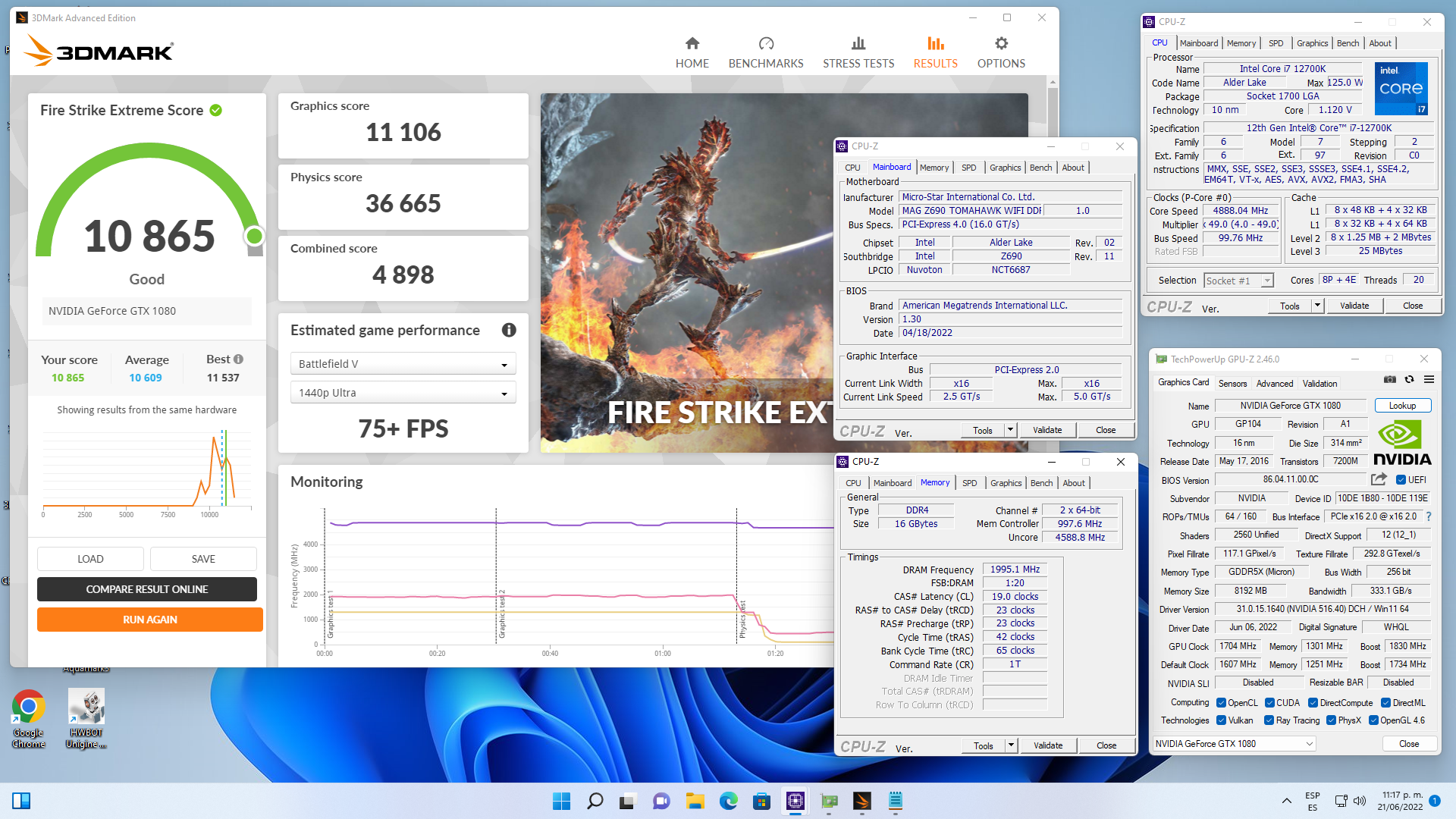Screen dimensions: 1456x819
Task: Toggle the CUDA checkbox in GPU-Z
Action: (1269, 703)
